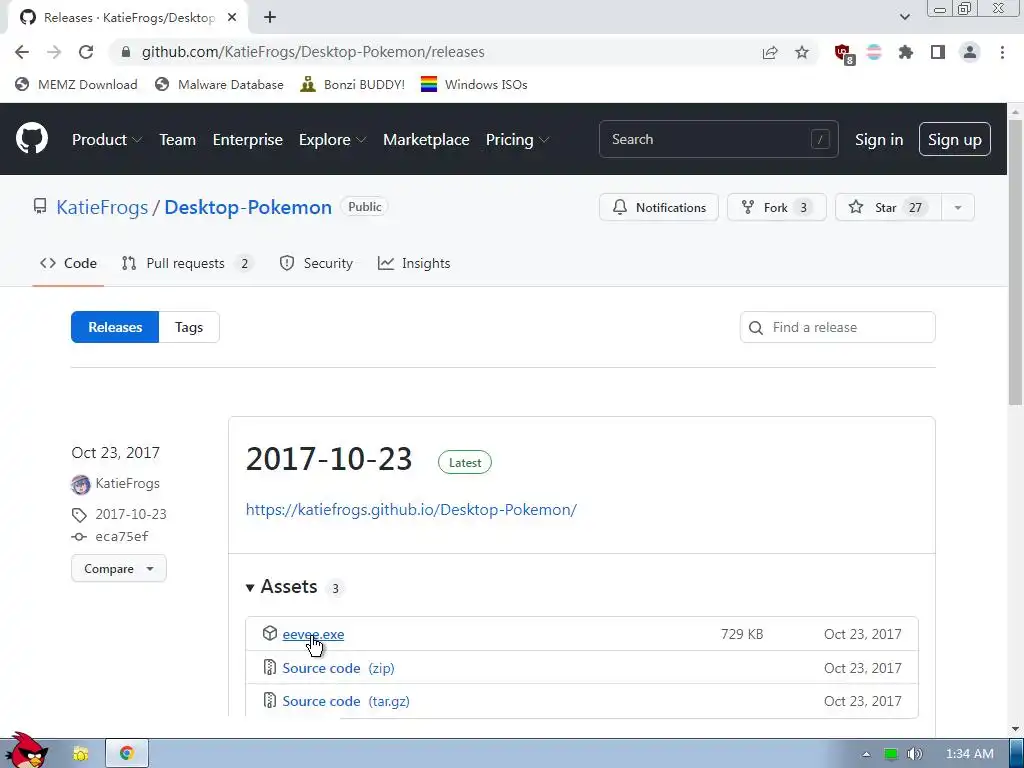Open the Marketplace nav link
The height and width of the screenshot is (768, 1024).
click(x=426, y=139)
